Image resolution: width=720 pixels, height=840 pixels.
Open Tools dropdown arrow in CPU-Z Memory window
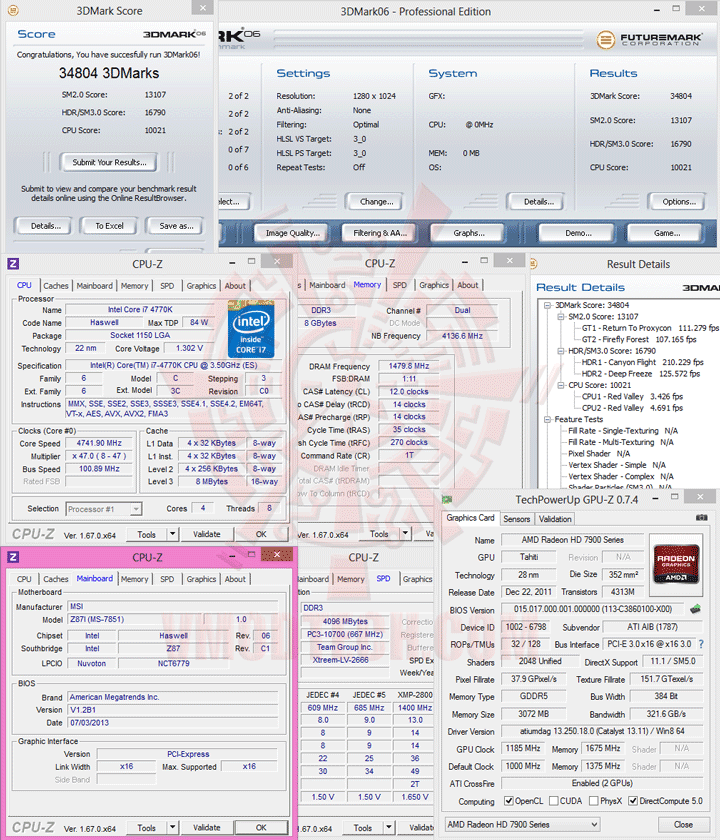point(406,534)
